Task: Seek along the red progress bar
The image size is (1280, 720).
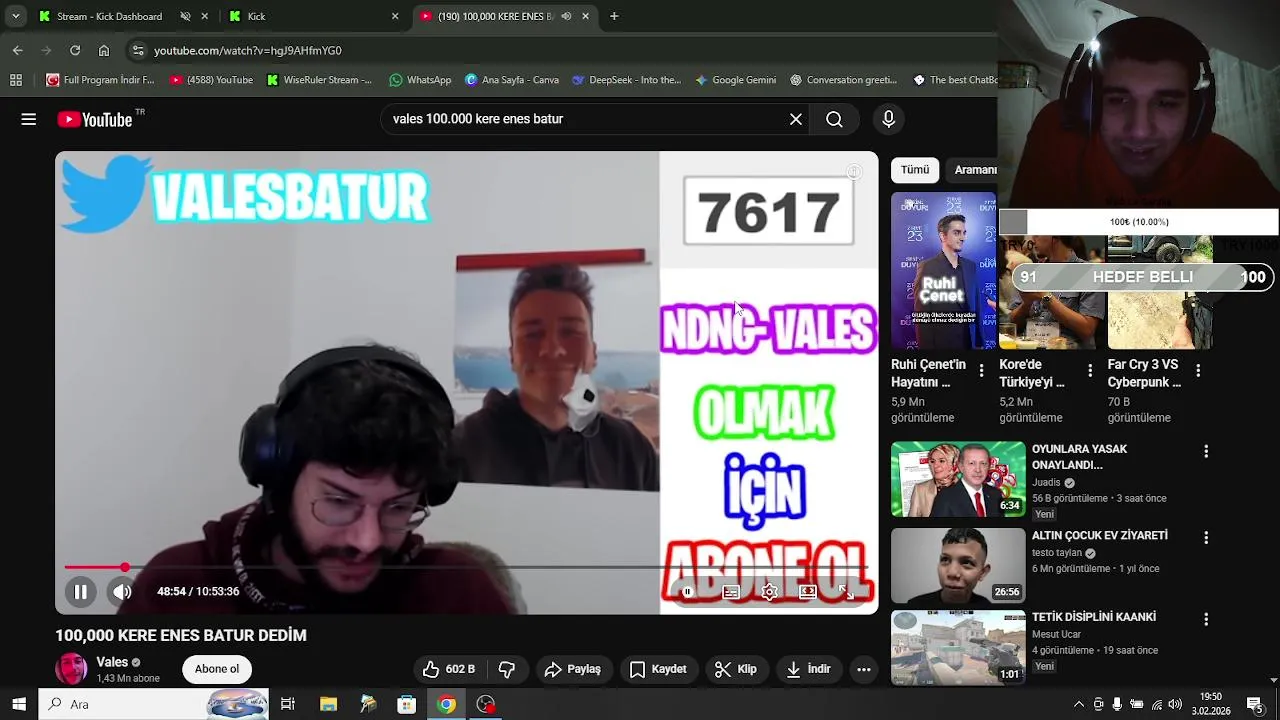Action: click(x=467, y=568)
